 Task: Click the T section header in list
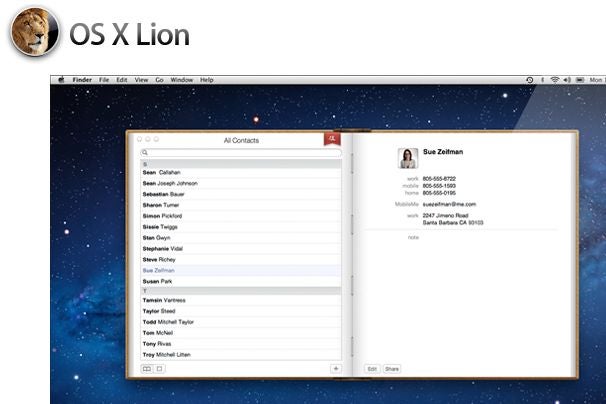click(x=241, y=291)
